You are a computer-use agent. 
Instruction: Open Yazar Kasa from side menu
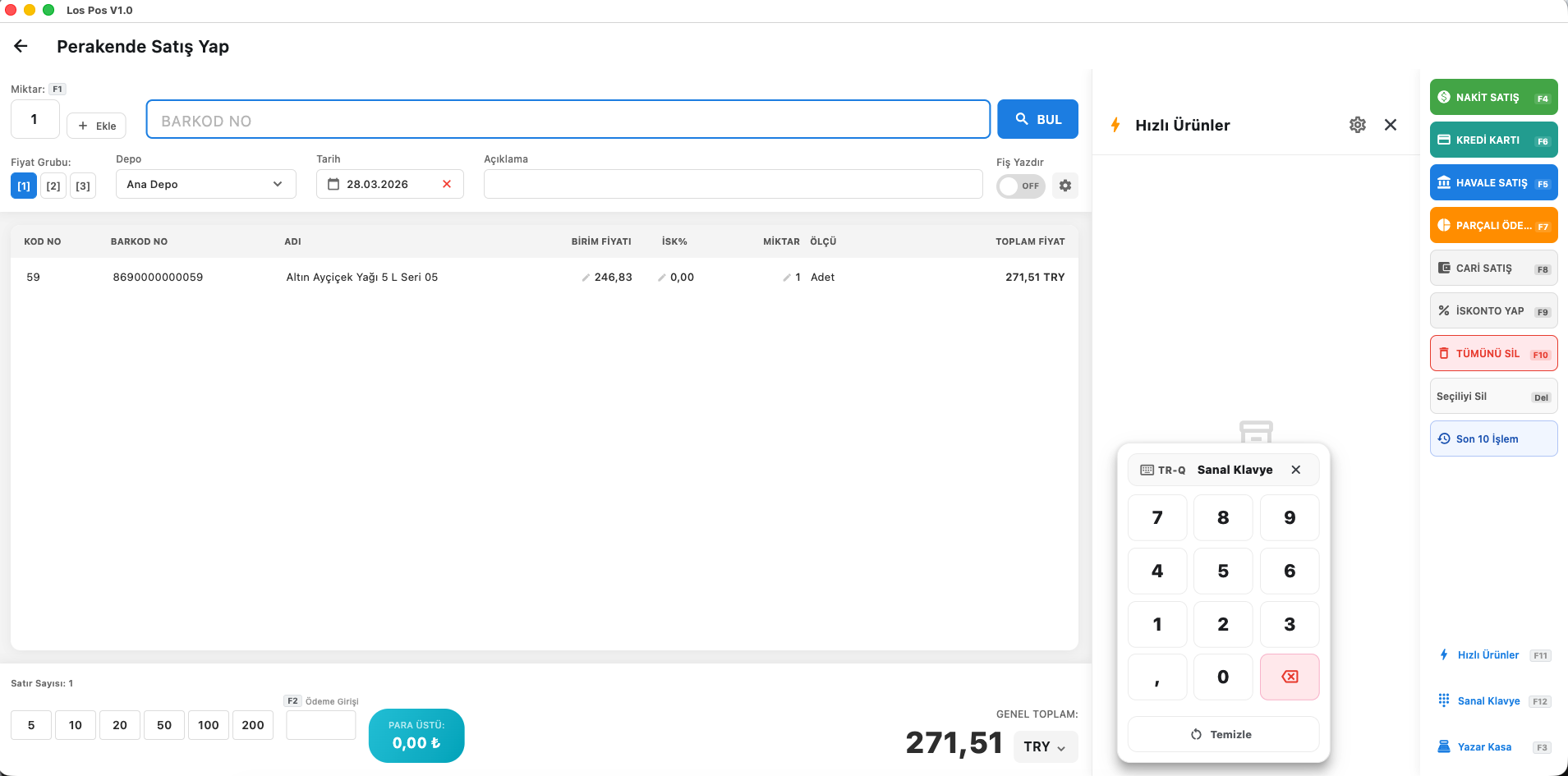(x=1483, y=746)
